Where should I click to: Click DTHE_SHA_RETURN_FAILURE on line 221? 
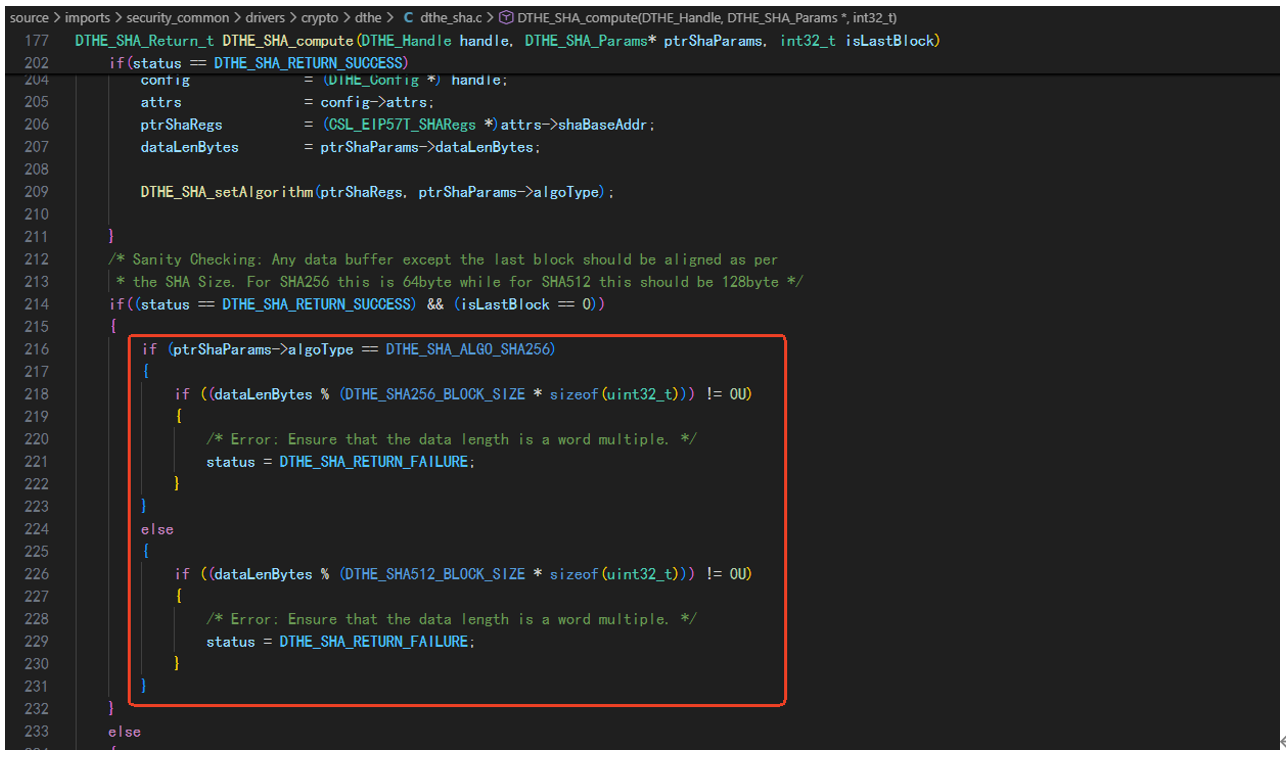pos(373,462)
